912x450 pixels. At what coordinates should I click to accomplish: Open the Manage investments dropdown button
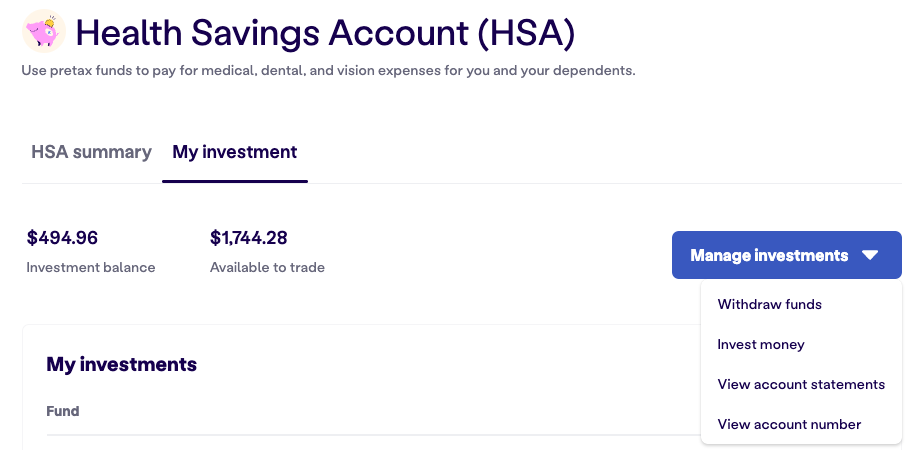pyautogui.click(x=786, y=255)
